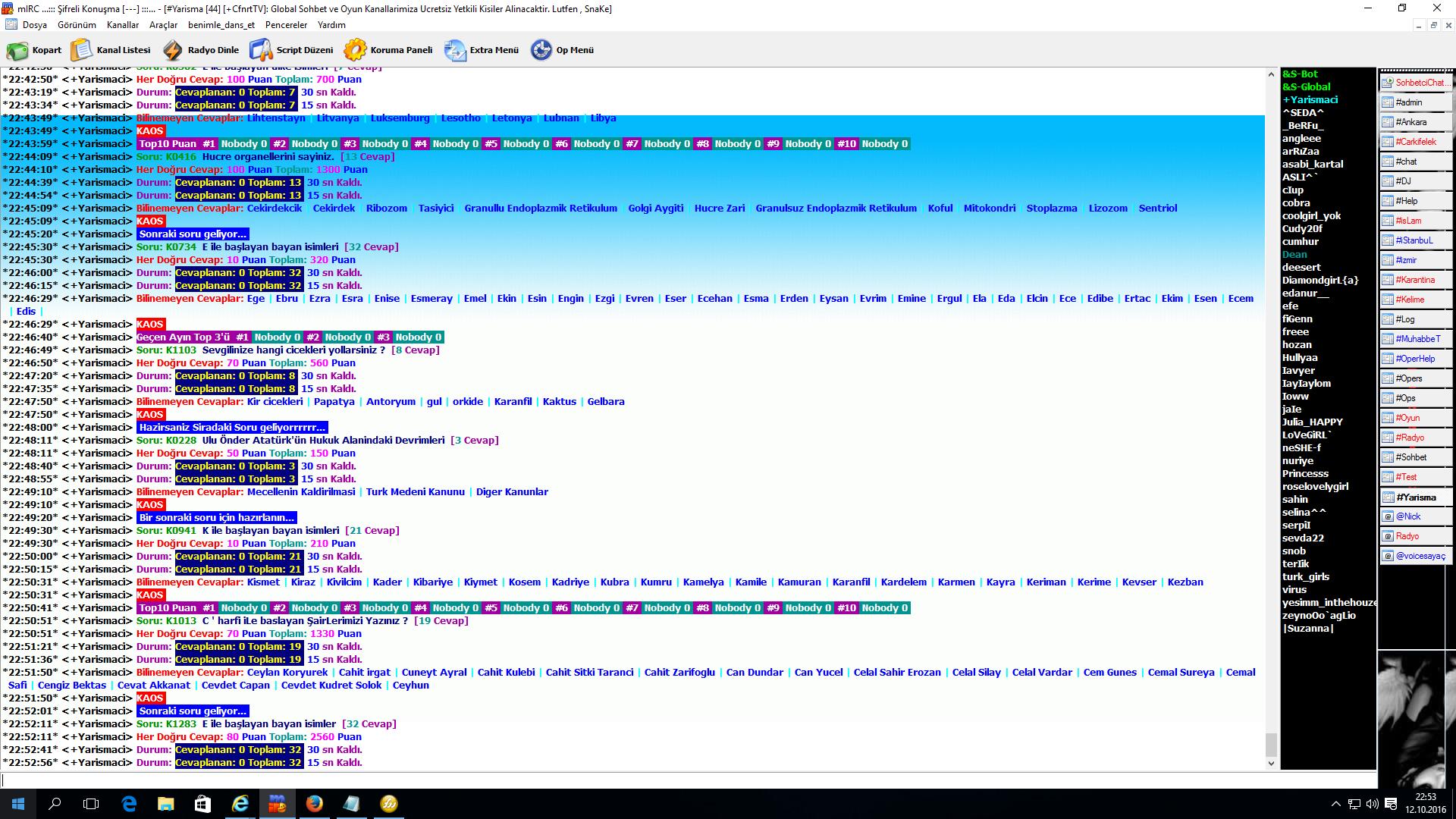
Task: Select nick ^SEDA^ in user list
Action: 1303,112
